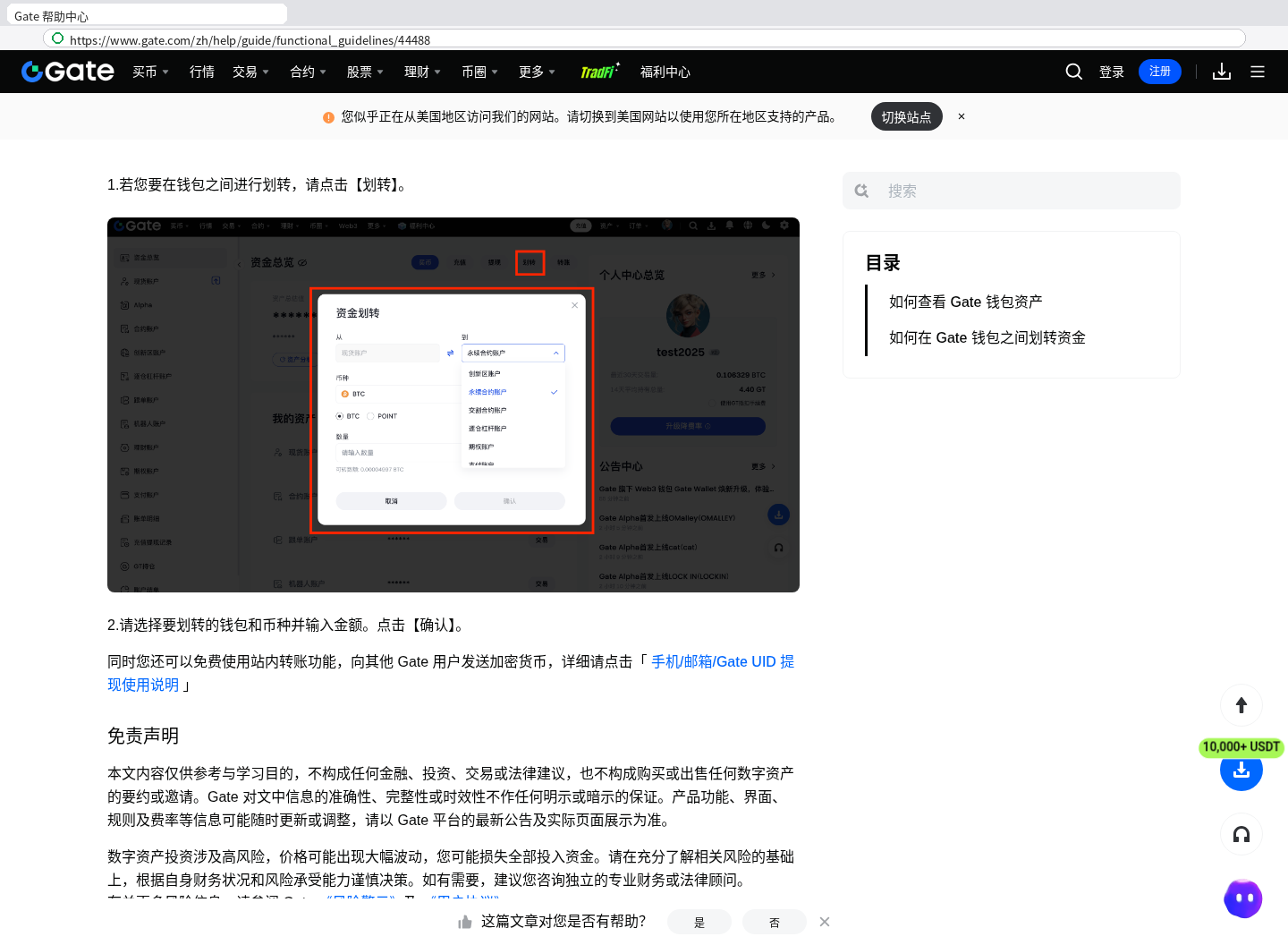Jump to 如何查看 Gate 钱包资产 section
Screen dimensions: 1288x945
(966, 302)
